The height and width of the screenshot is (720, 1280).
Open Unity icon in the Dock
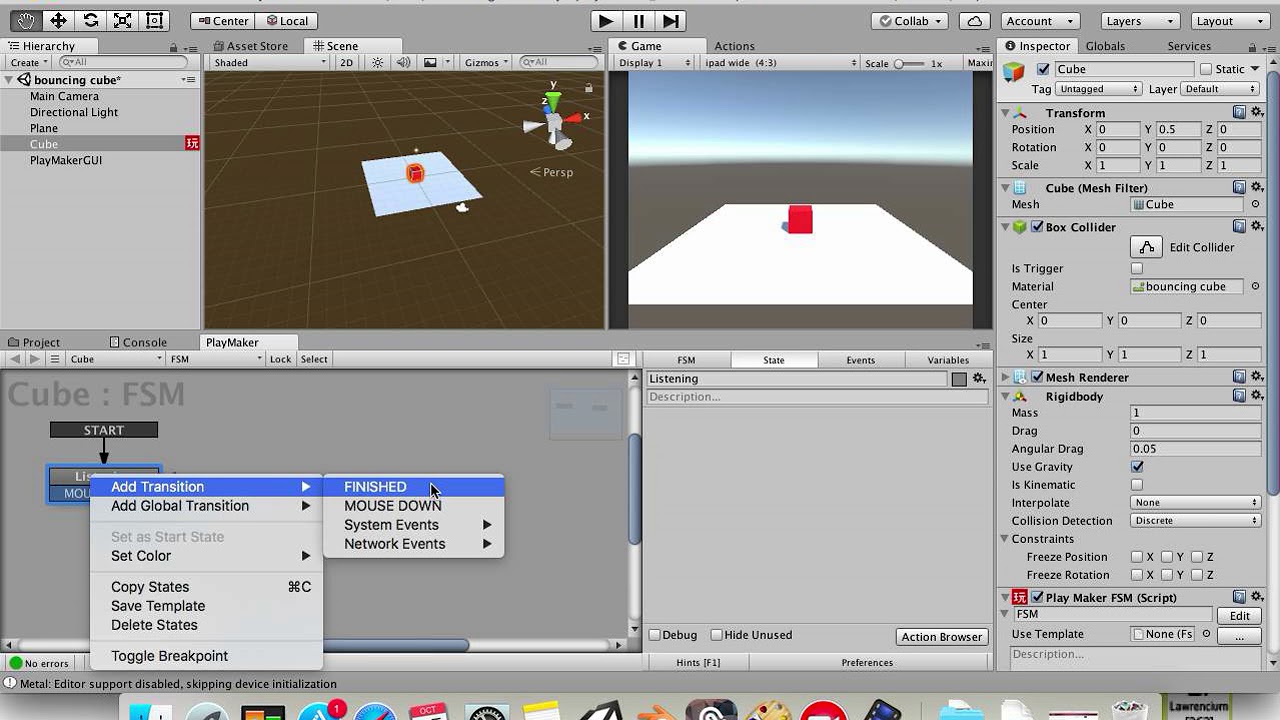tap(600, 712)
